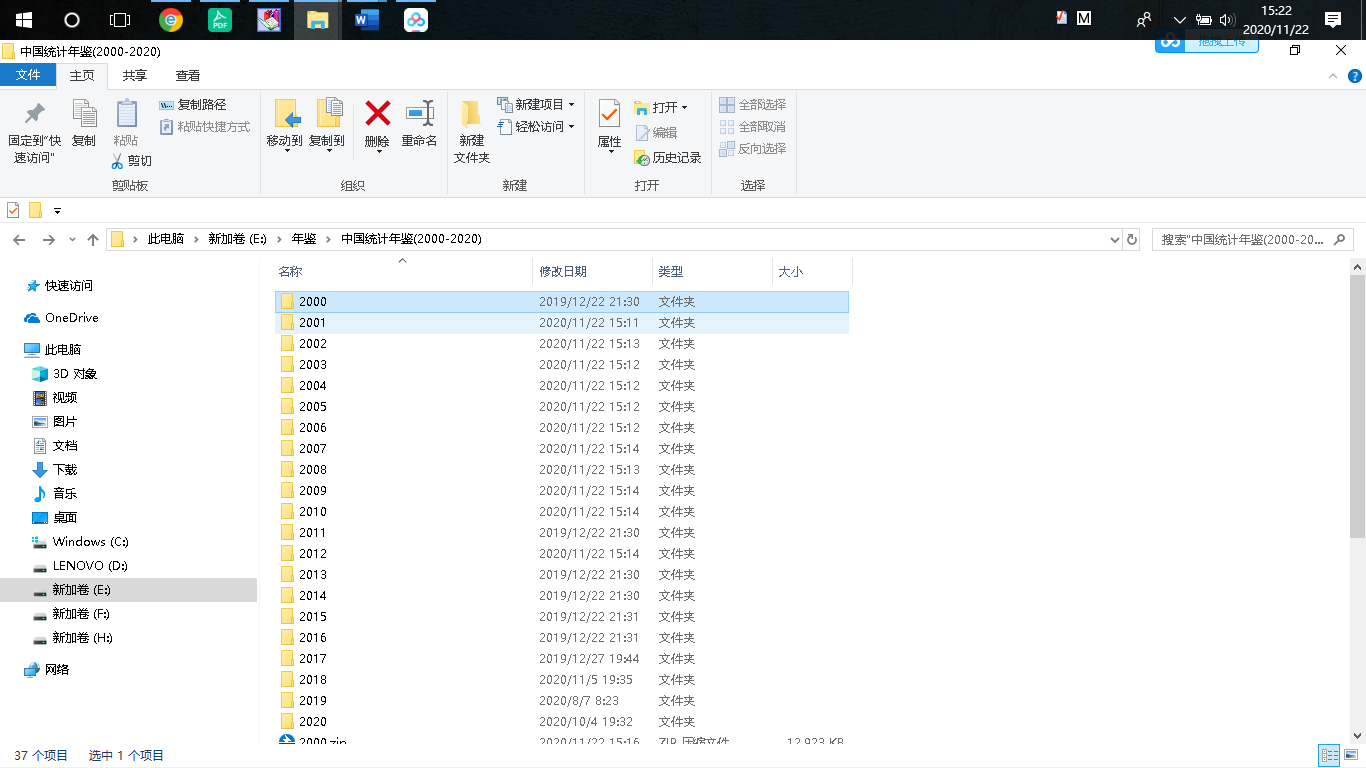Switch to the Share (共享) ribbon tab
This screenshot has height=768, width=1366.
(134, 75)
